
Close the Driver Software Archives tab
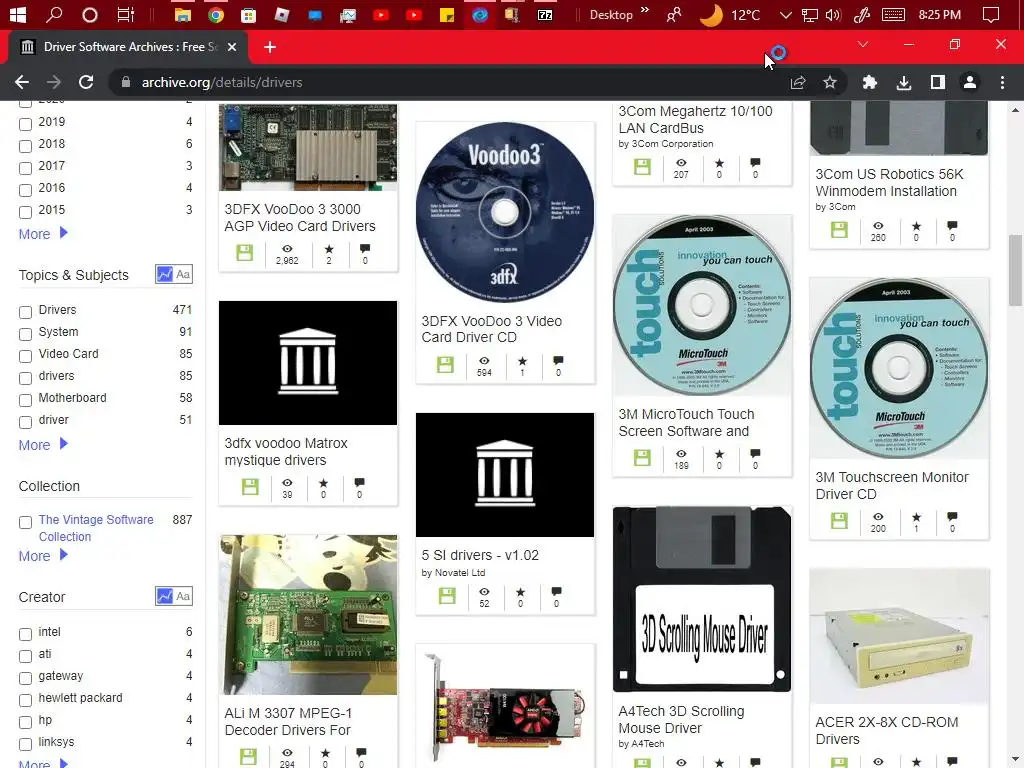coord(232,47)
